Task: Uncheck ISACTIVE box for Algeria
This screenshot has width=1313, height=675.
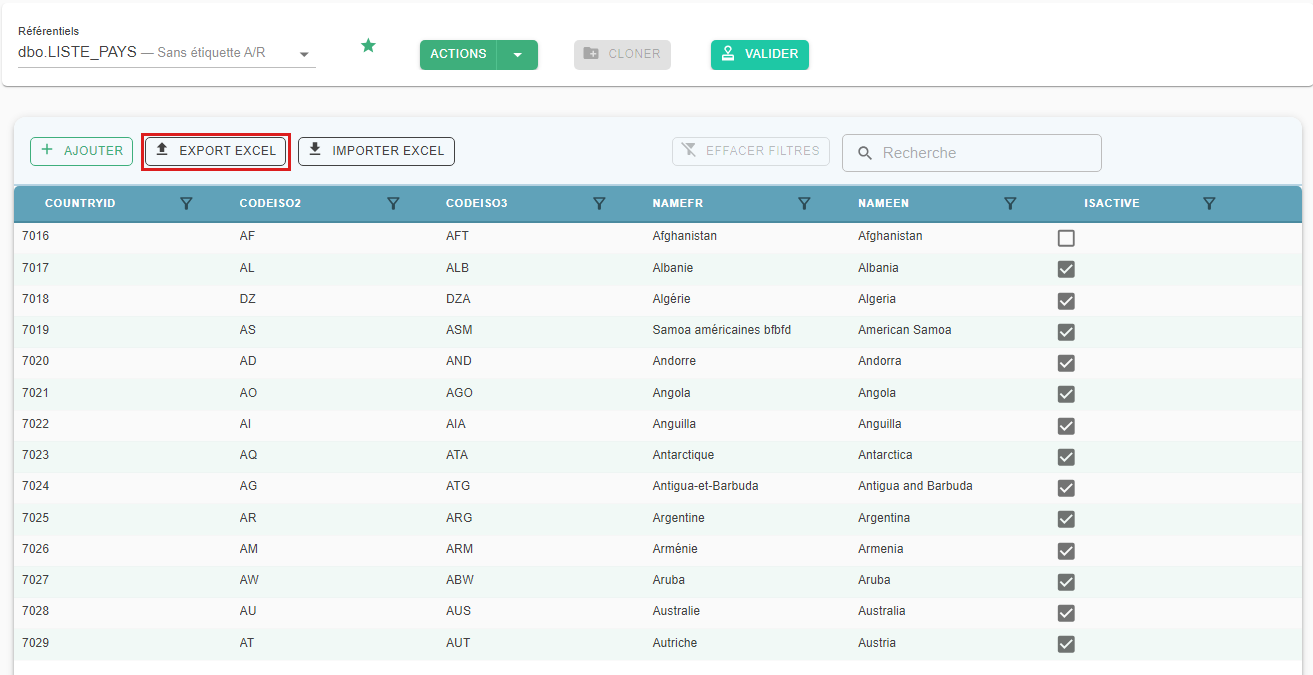Action: click(x=1066, y=301)
